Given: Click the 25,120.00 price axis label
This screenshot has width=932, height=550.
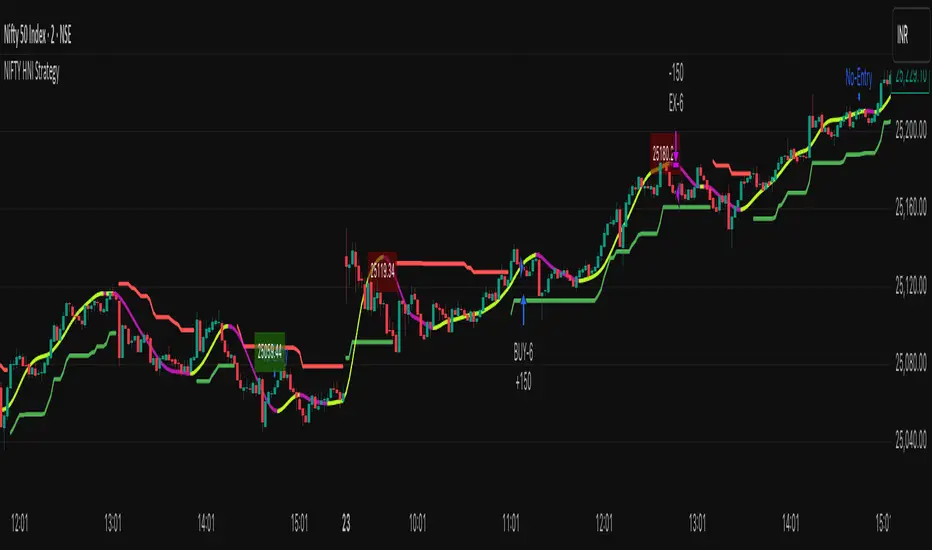Looking at the screenshot, I should [911, 285].
